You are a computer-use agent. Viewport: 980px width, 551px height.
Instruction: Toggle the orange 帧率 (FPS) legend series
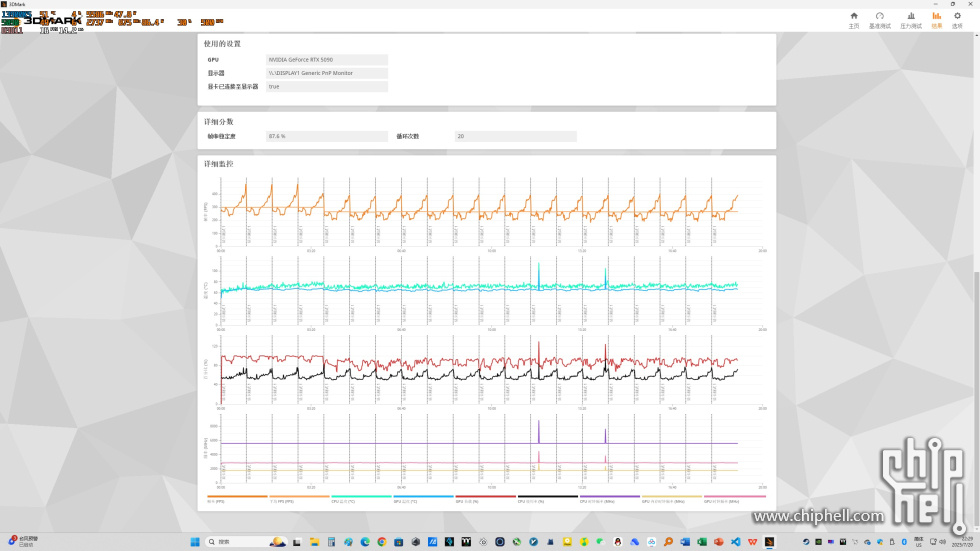click(237, 499)
